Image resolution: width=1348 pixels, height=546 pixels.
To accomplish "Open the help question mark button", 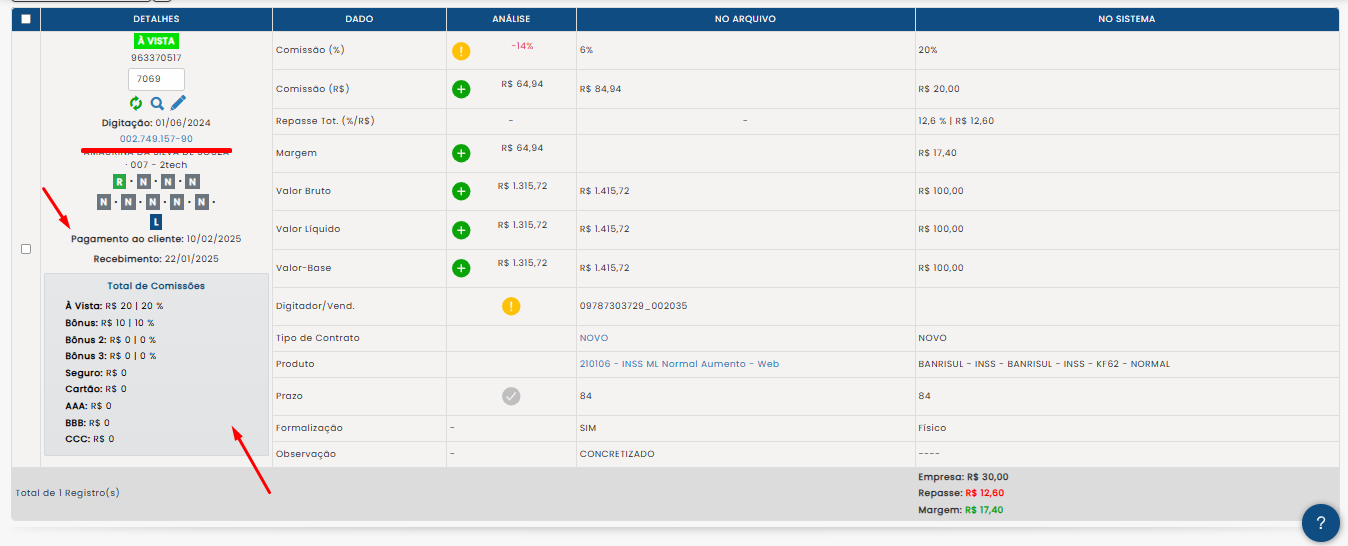I will point(1320,523).
